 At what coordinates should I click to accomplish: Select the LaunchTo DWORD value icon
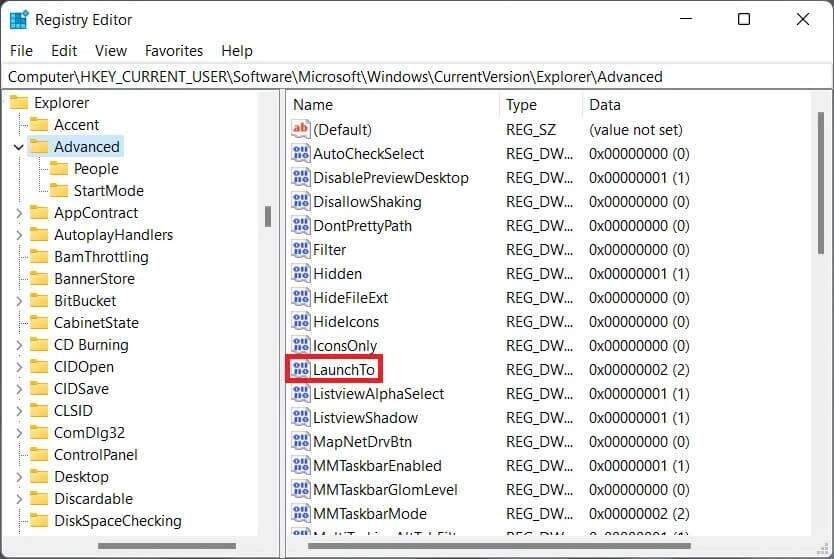pyautogui.click(x=301, y=369)
